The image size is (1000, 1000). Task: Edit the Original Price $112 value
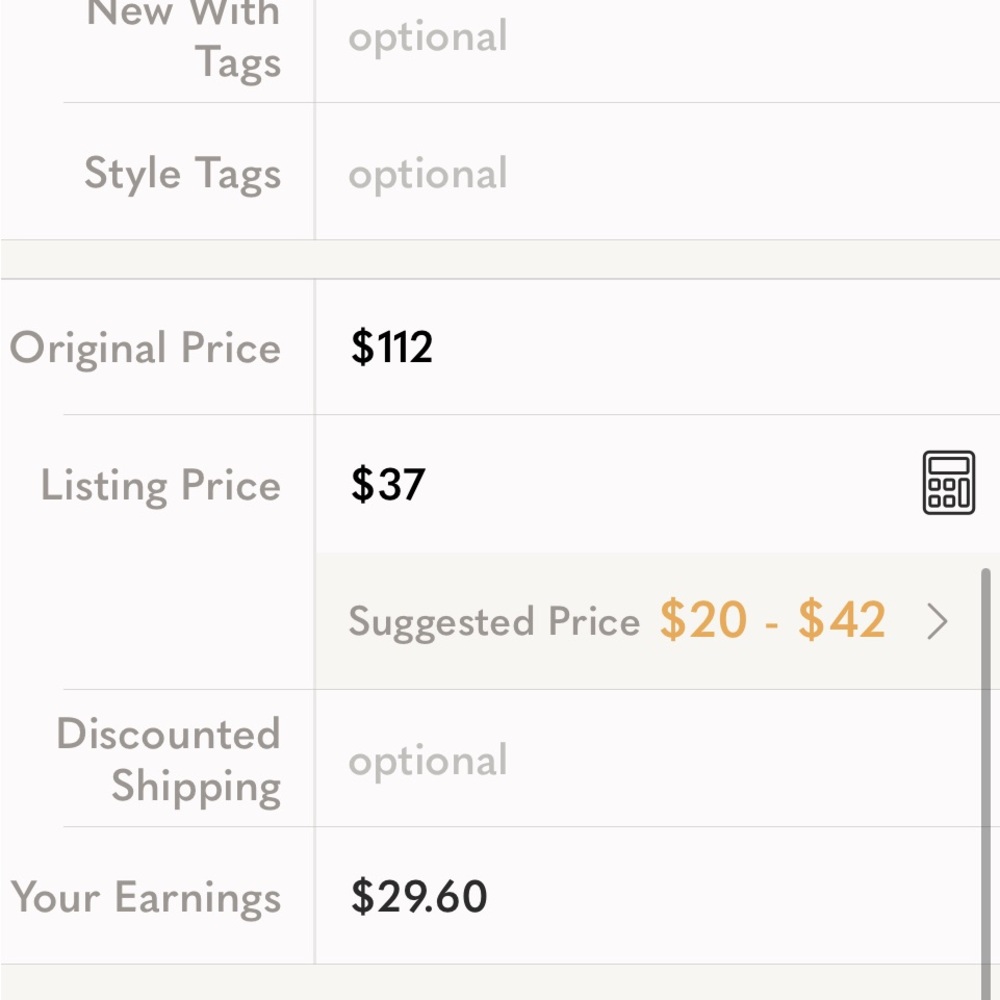click(392, 348)
